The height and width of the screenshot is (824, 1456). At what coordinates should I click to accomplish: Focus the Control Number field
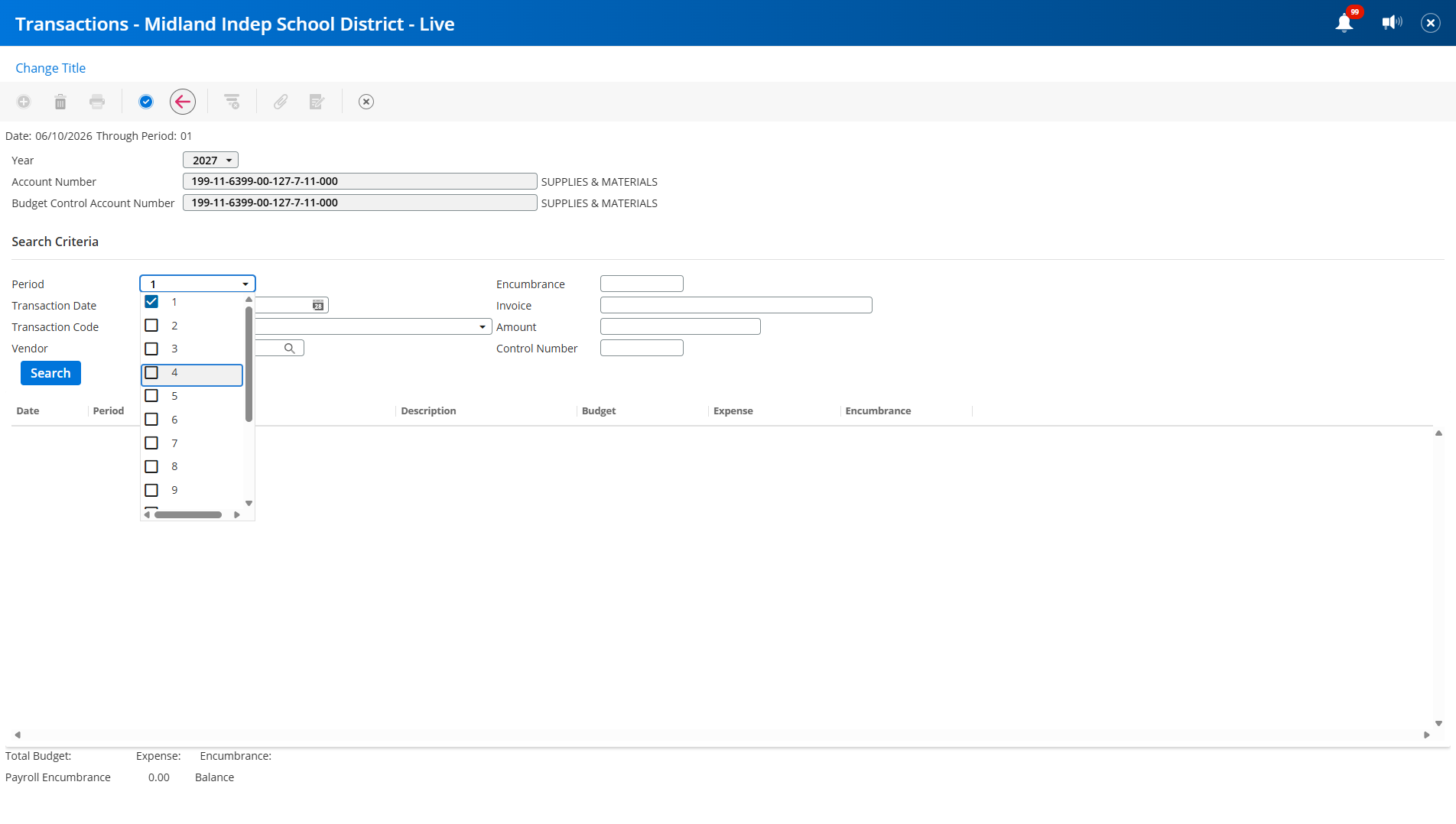click(642, 348)
